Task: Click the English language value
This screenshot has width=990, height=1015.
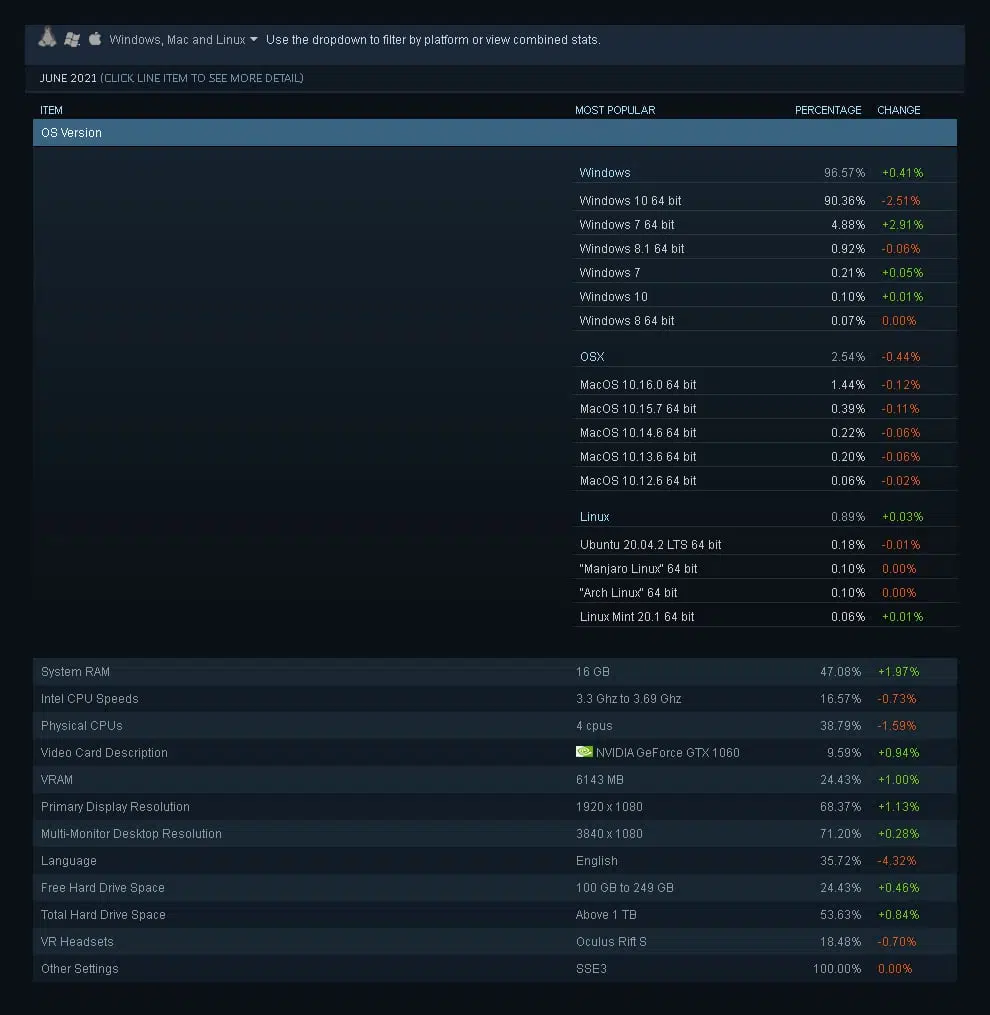Action: pos(596,861)
